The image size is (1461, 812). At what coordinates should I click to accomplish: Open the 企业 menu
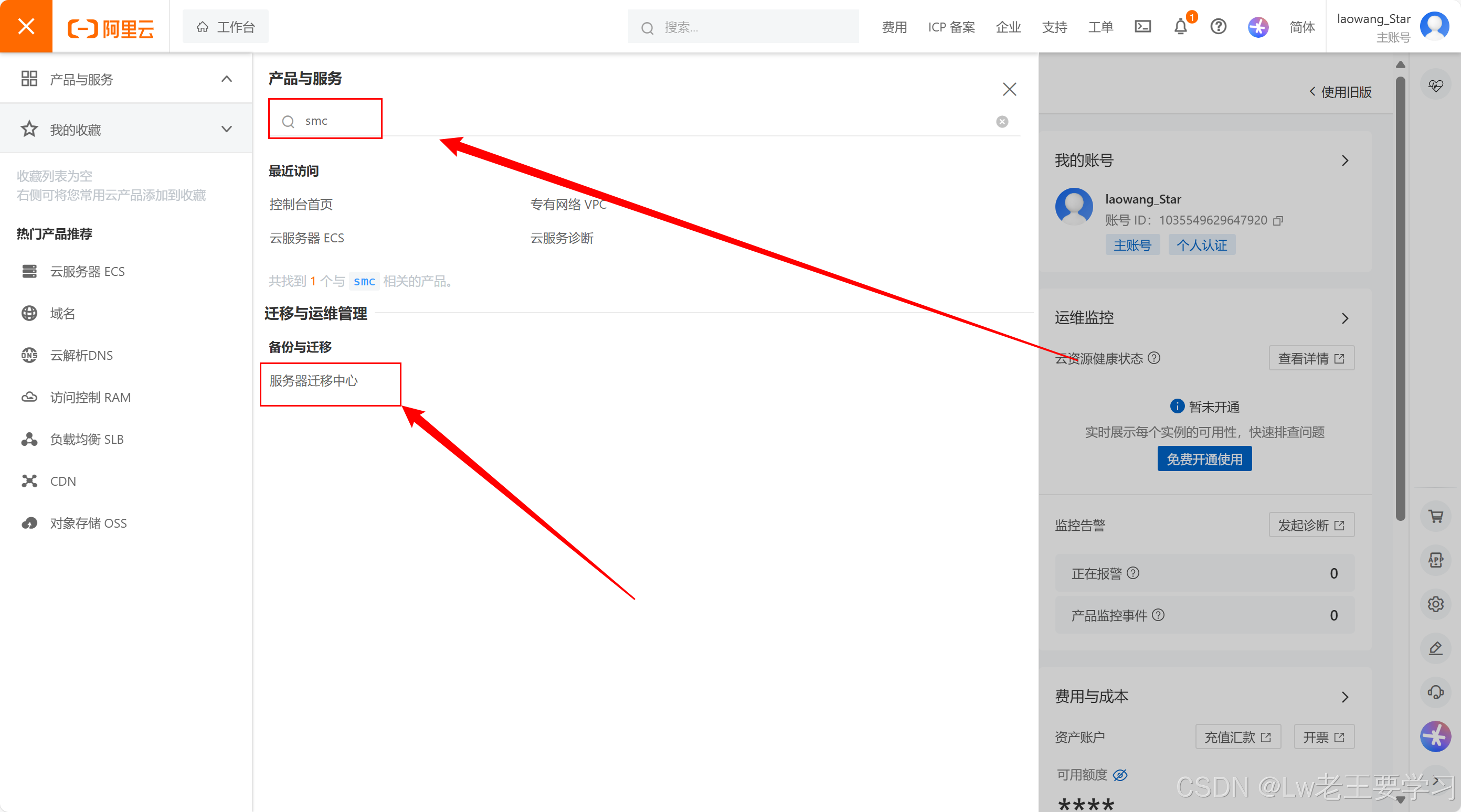[1008, 27]
